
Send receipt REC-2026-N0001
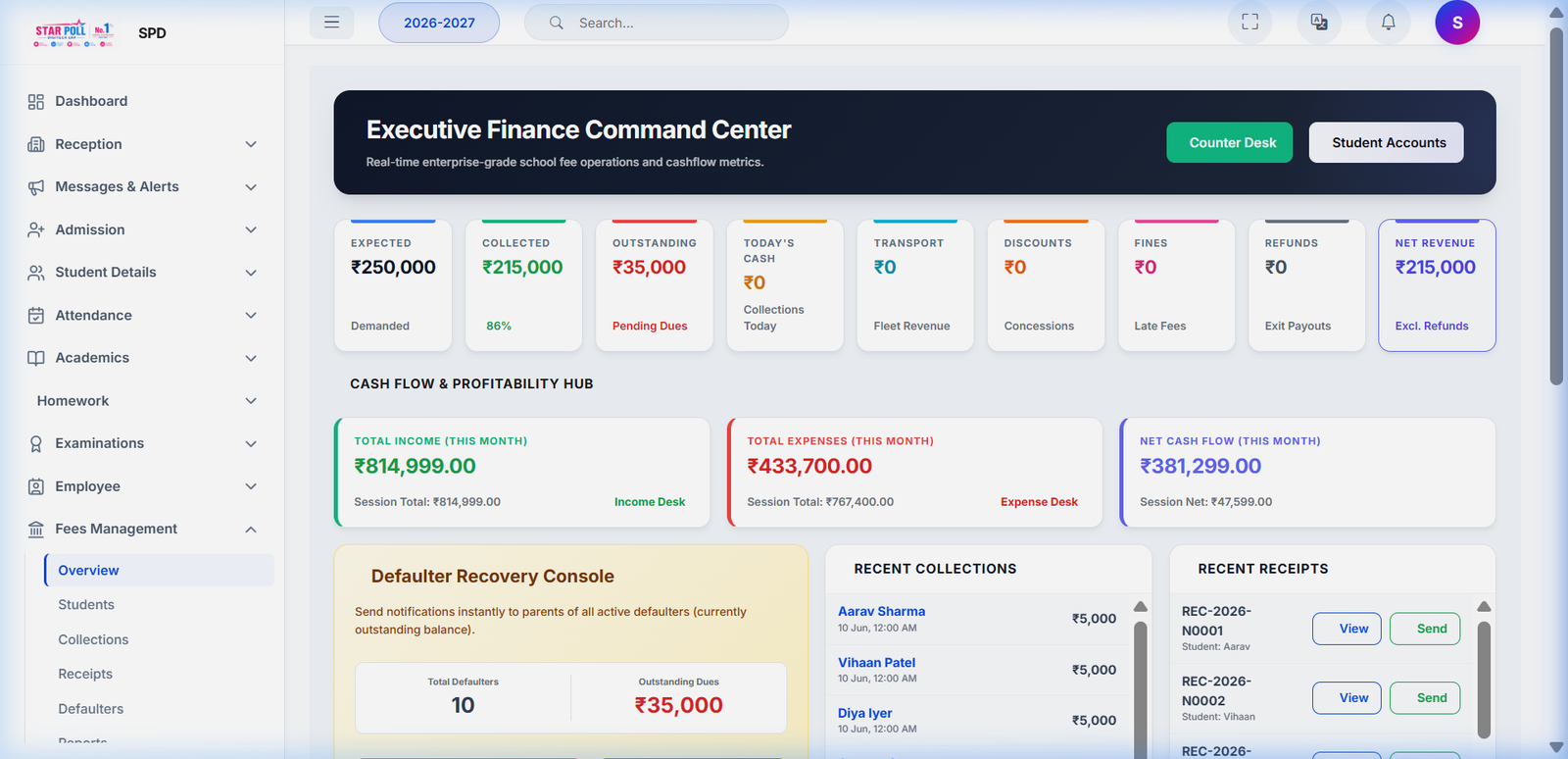click(1425, 629)
